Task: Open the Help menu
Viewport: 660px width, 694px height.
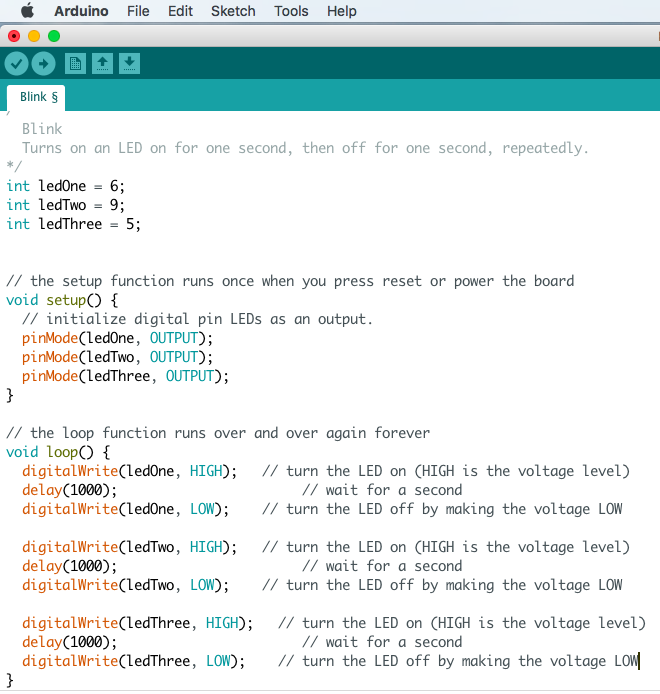Action: pyautogui.click(x=341, y=11)
